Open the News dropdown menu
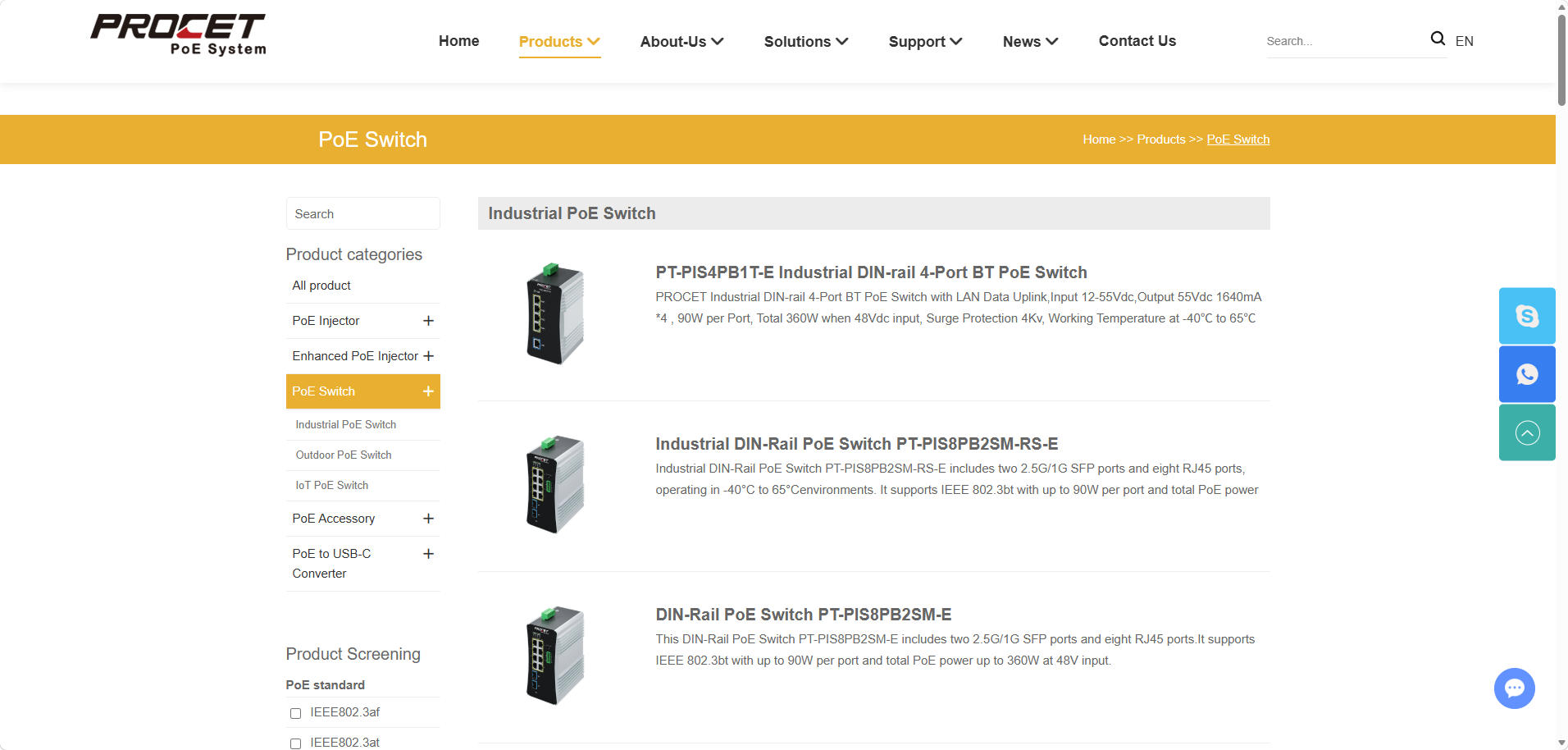The image size is (1568, 750). [1030, 42]
